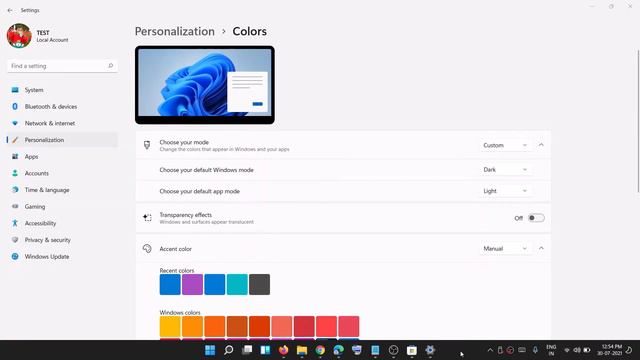This screenshot has width=640, height=360.
Task: Open System settings in sidebar
Action: coord(62,90)
